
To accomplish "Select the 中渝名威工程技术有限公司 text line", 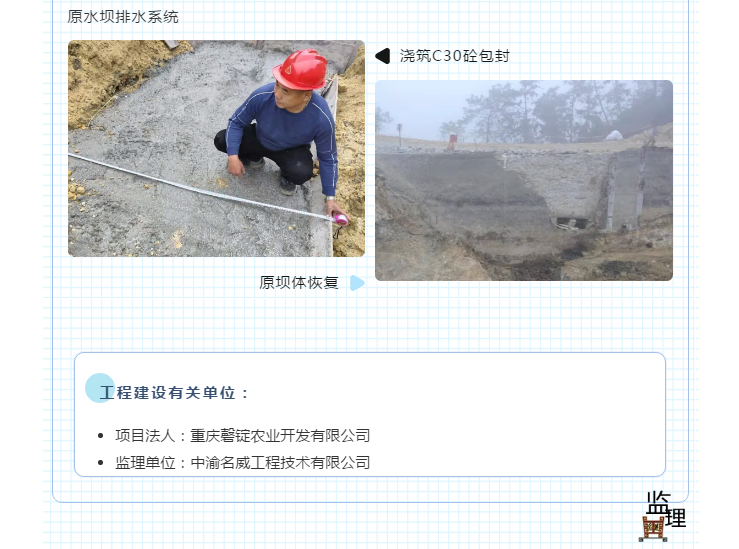I will click(280, 463).
